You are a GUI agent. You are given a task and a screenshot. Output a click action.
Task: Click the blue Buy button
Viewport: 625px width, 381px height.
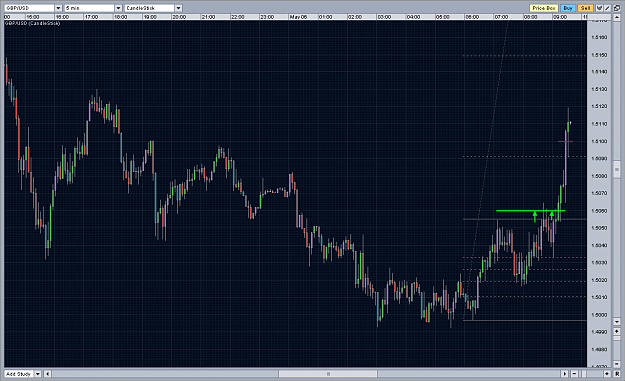coord(568,8)
